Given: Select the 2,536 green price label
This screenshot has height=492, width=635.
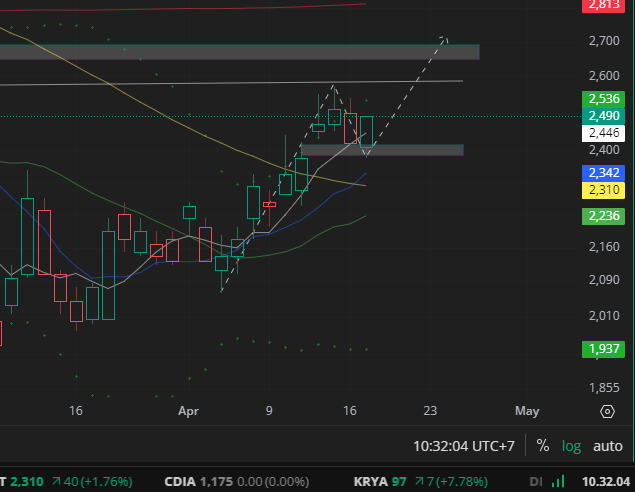Looking at the screenshot, I should click(603, 99).
